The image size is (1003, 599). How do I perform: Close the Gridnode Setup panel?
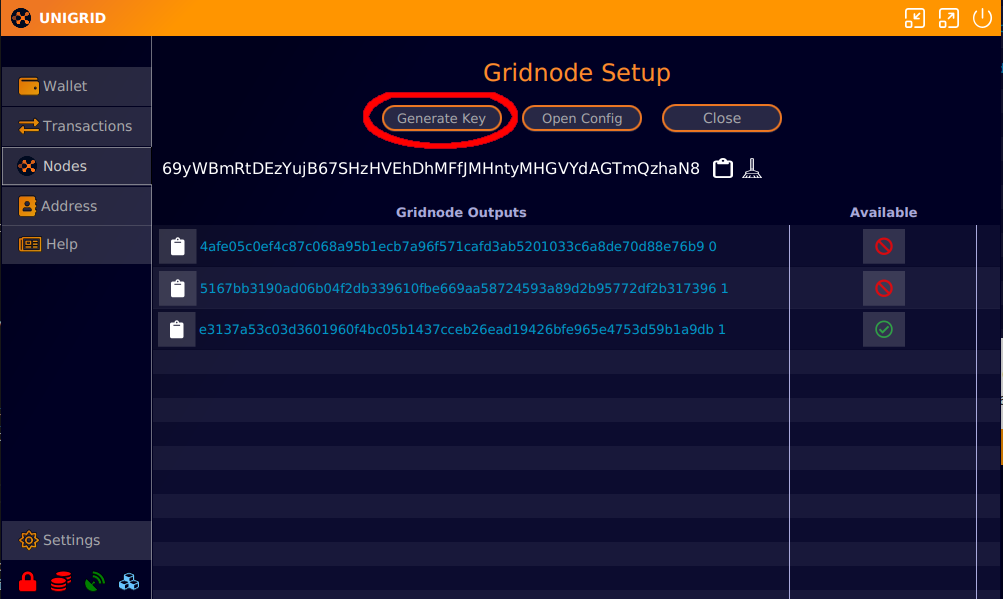point(722,118)
